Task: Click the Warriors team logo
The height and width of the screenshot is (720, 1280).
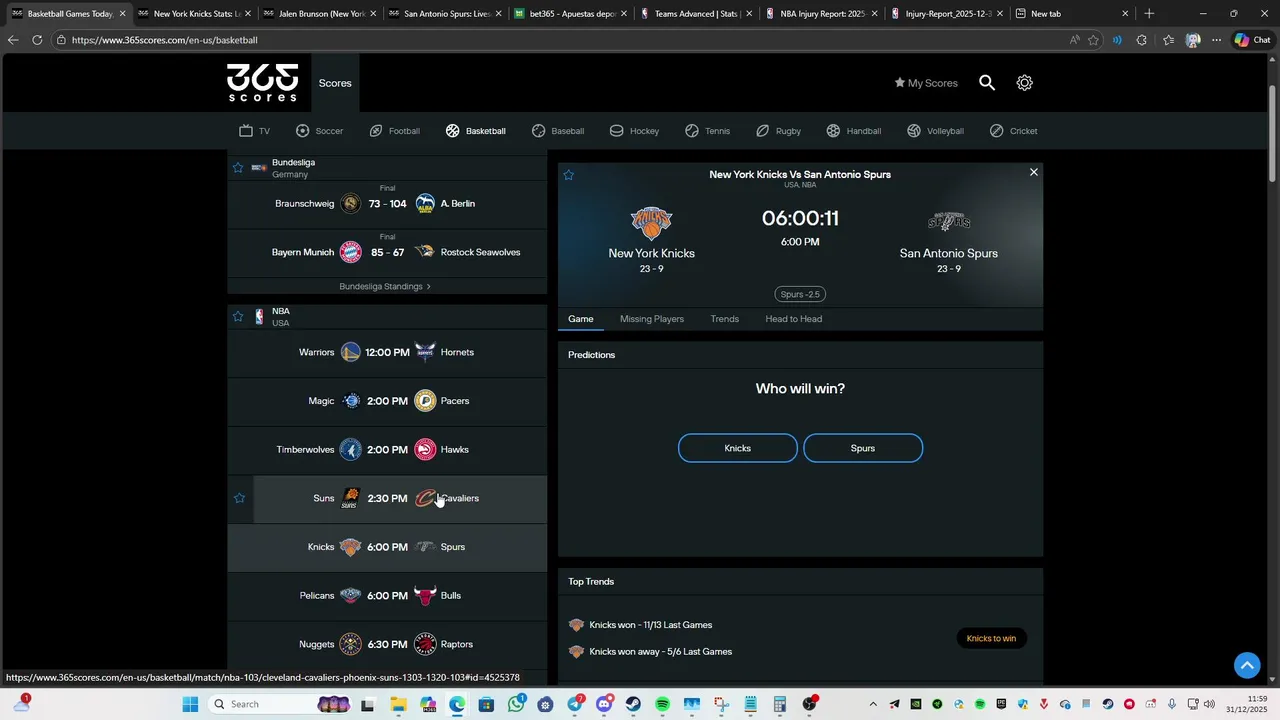Action: (x=350, y=352)
